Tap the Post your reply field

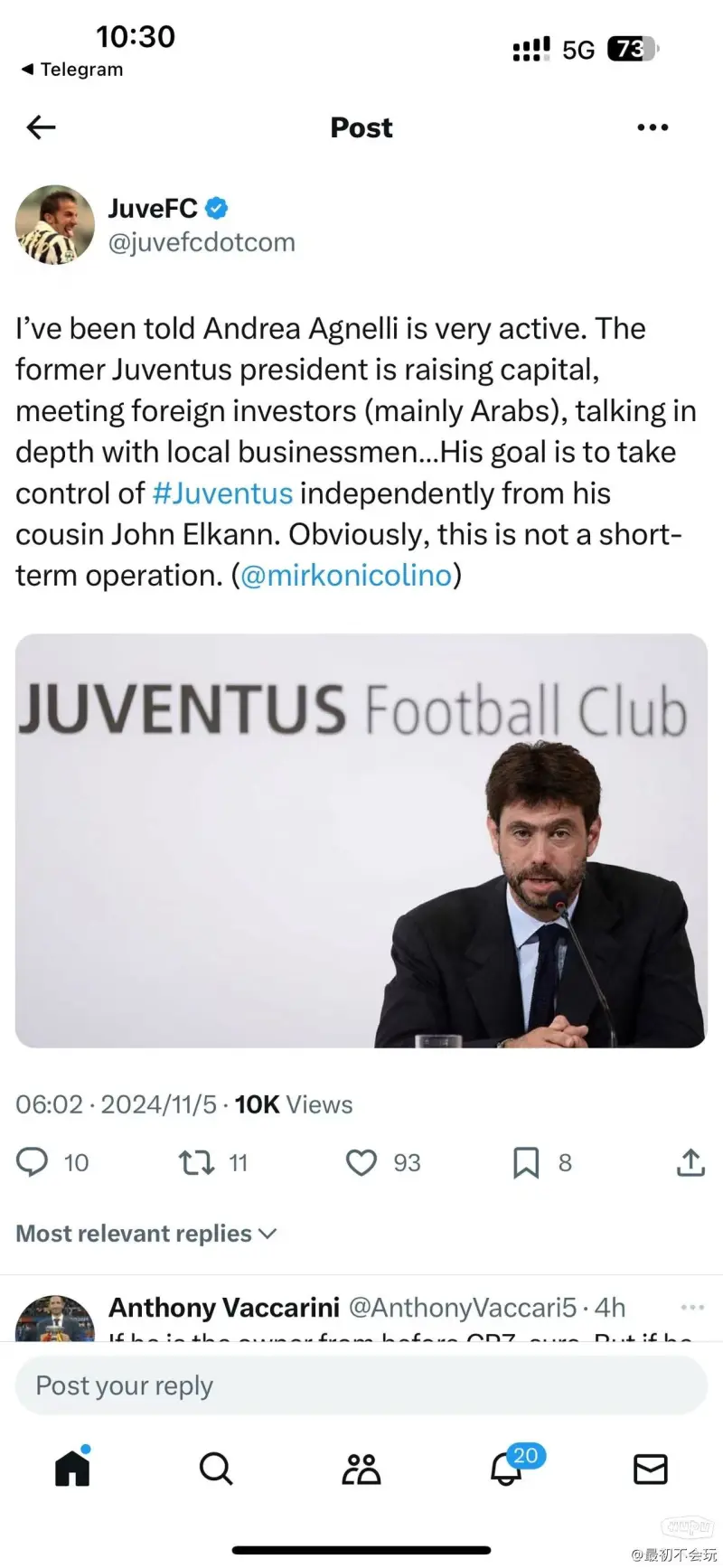pyautogui.click(x=361, y=1385)
